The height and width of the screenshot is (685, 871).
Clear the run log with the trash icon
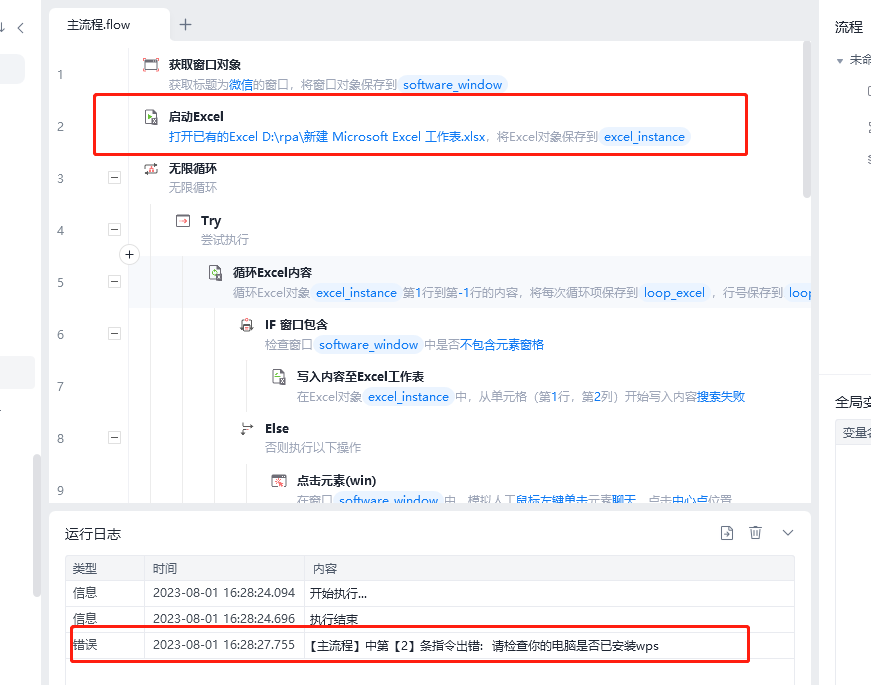755,533
